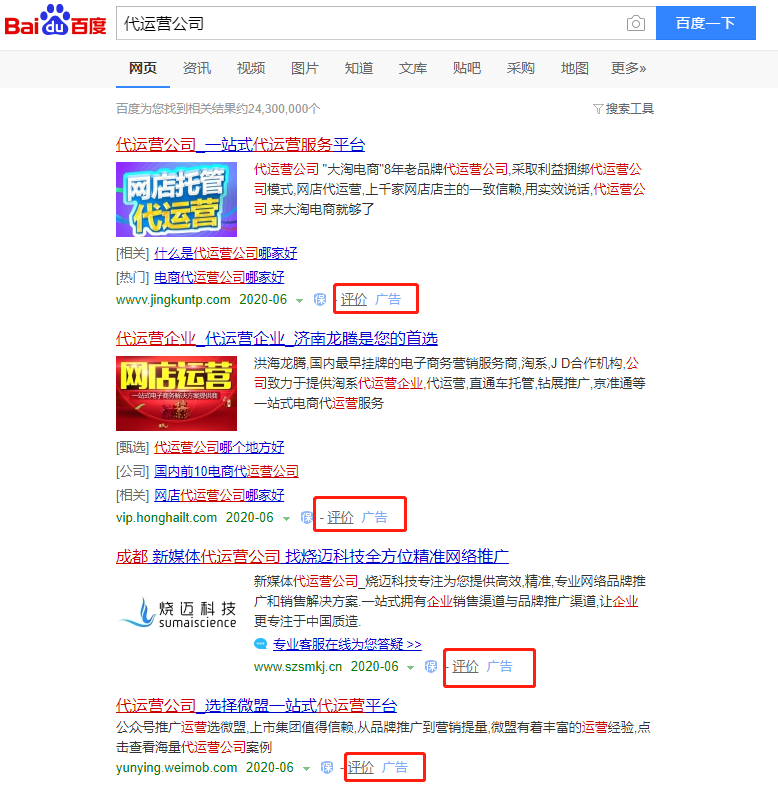
Task: Click 评价 link for www.szsmkj.cn result
Action: (465, 667)
